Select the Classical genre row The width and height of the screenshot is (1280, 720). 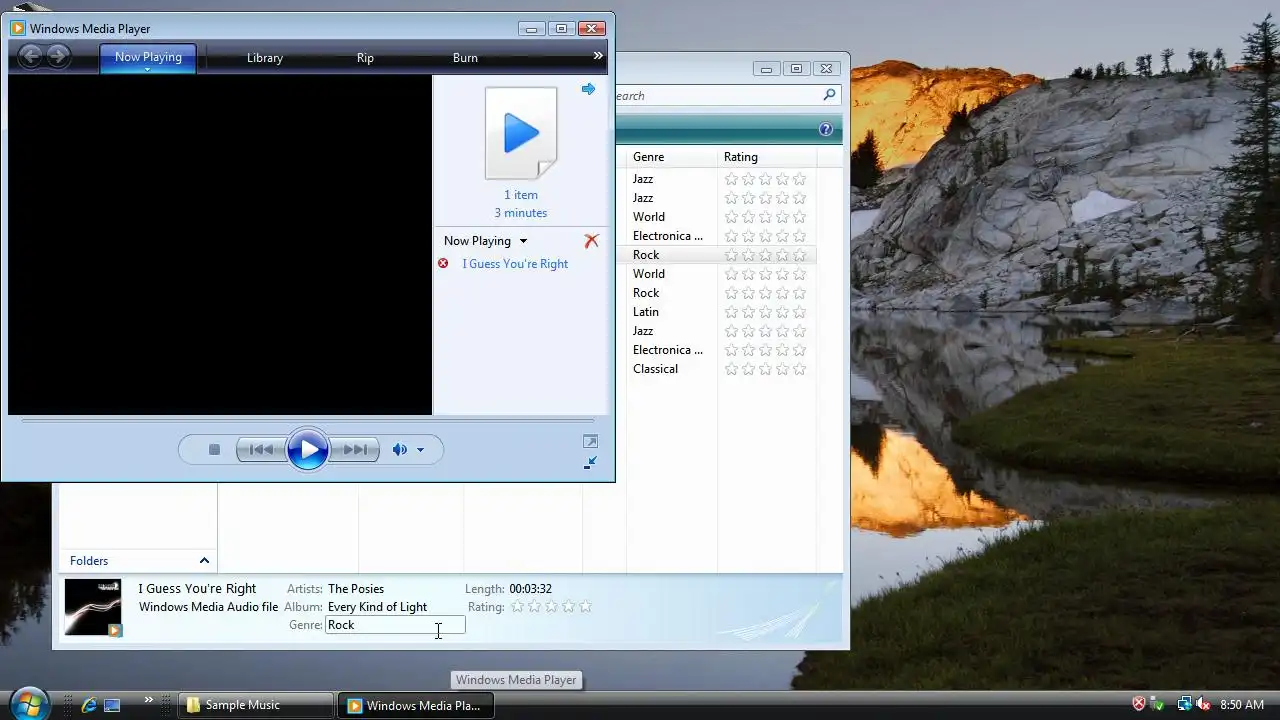point(655,369)
